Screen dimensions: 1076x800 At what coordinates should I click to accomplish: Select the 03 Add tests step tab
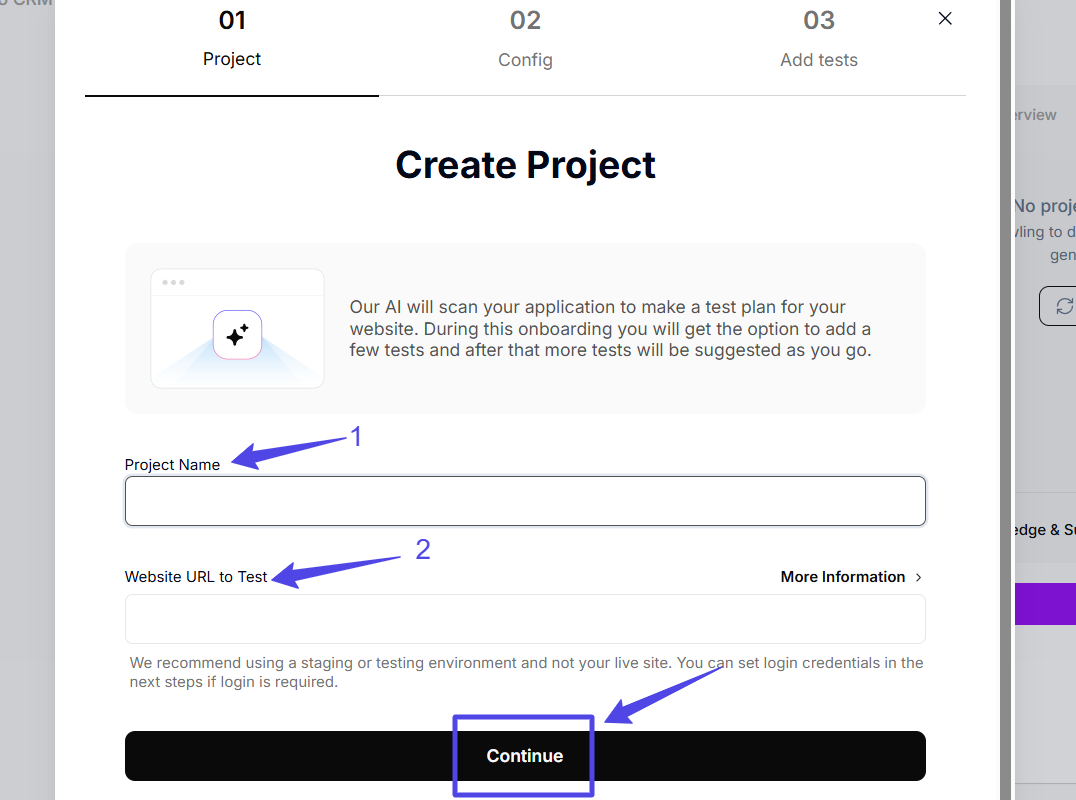(819, 40)
